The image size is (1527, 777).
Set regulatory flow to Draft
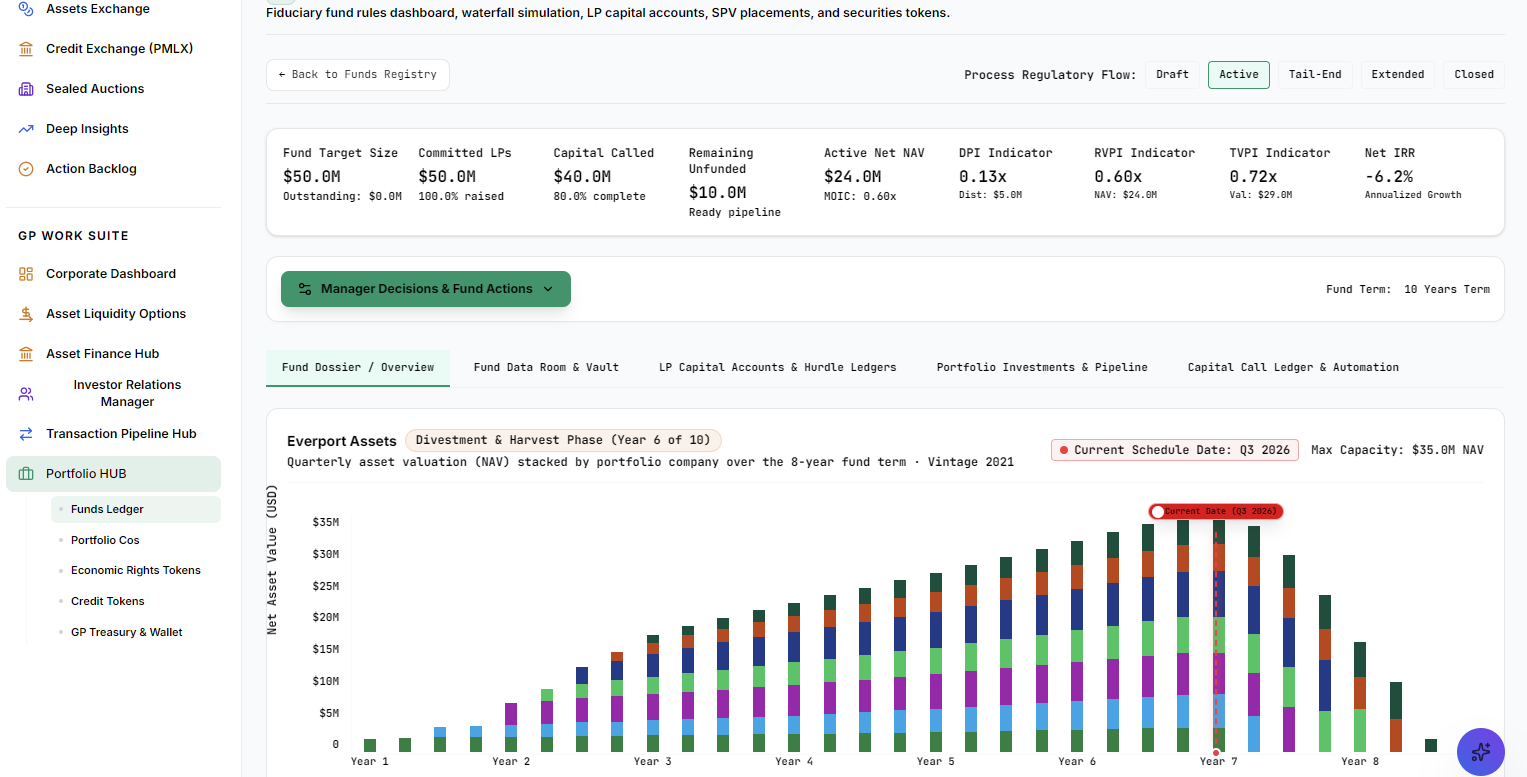tap(1172, 75)
